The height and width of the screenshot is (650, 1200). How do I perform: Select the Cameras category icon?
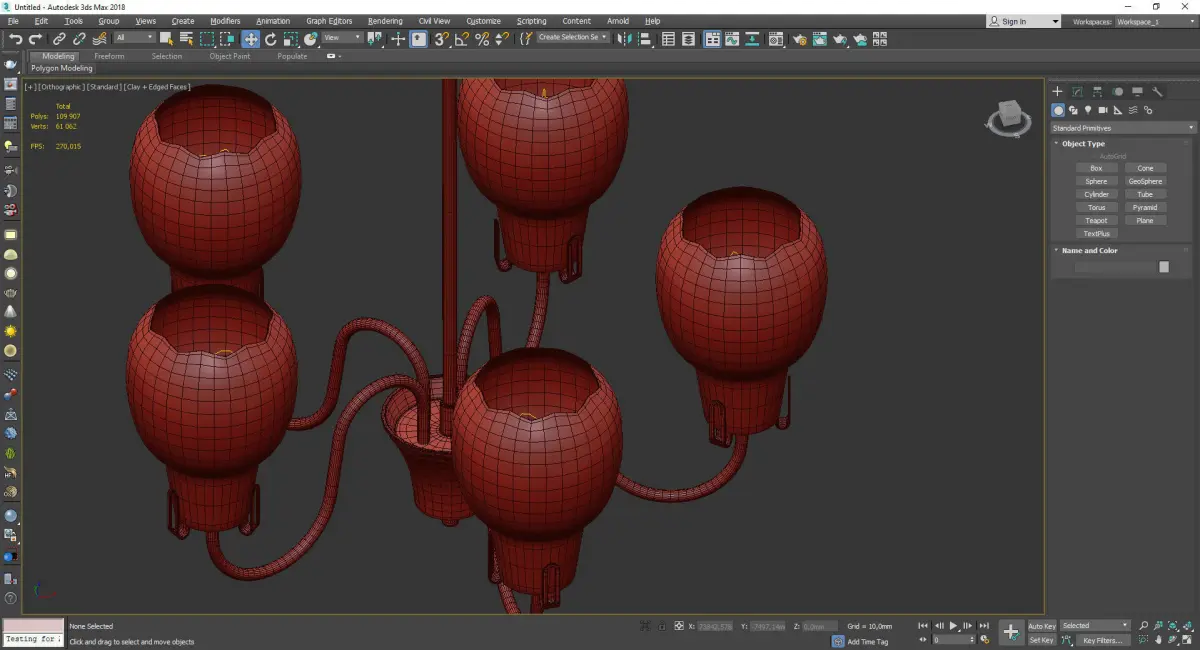(1102, 110)
